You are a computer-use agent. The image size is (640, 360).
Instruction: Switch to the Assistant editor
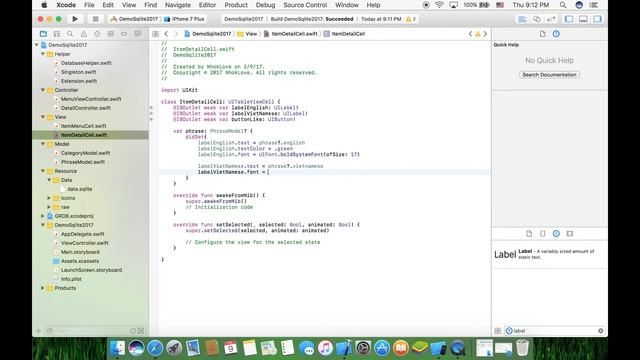pyautogui.click(x=537, y=19)
